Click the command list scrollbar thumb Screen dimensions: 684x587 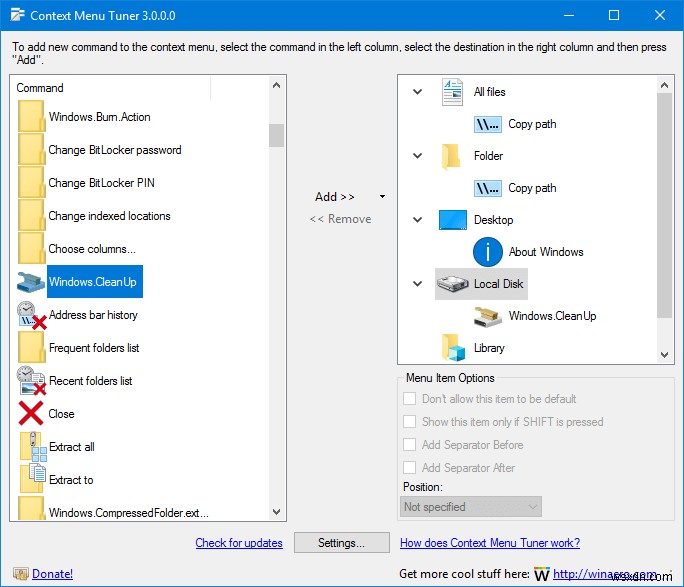[x=277, y=136]
